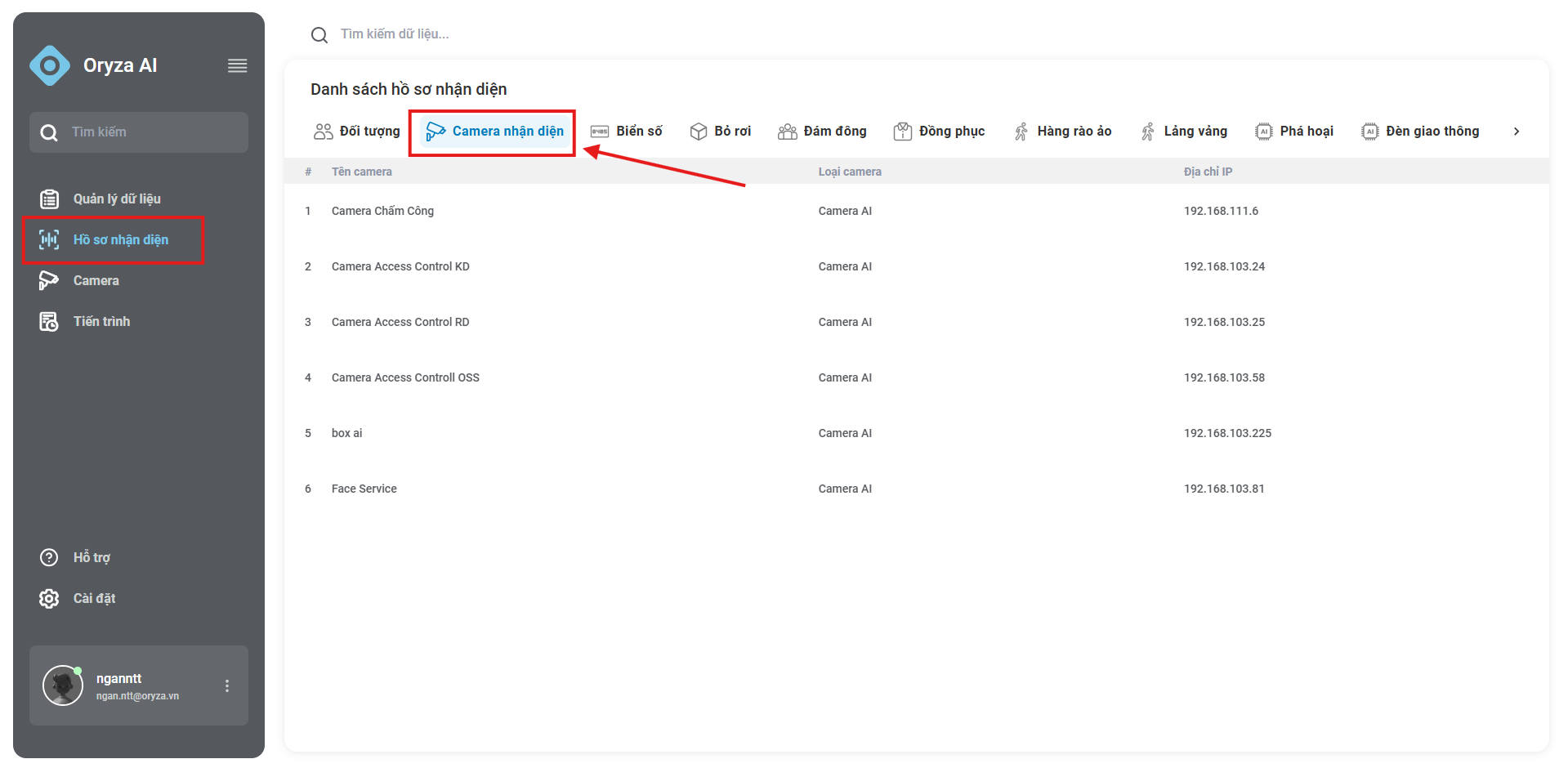Click the Đồng phục uniform icon
This screenshot has width=1568, height=768.
903,132
